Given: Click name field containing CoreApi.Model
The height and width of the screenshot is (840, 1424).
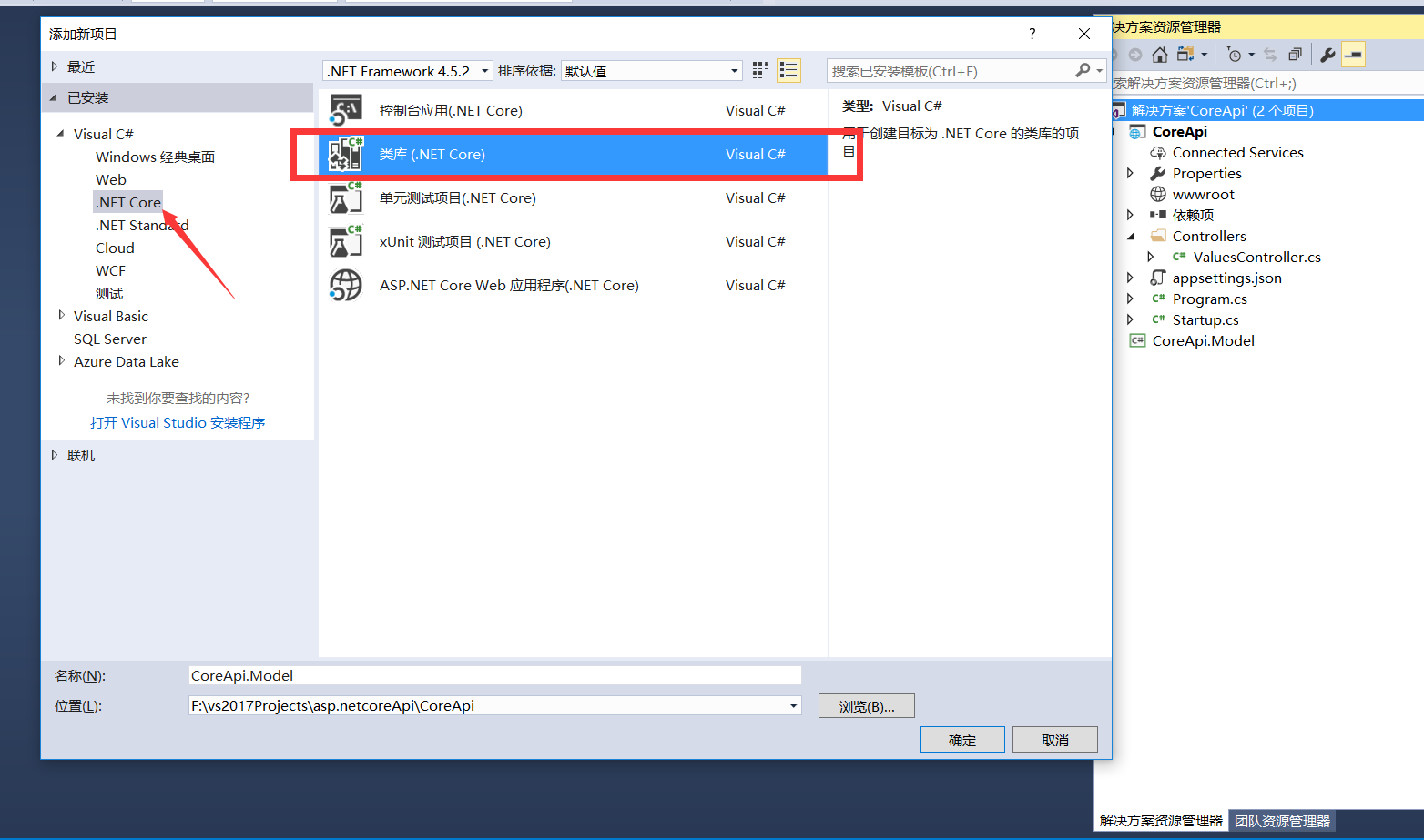Looking at the screenshot, I should [495, 675].
